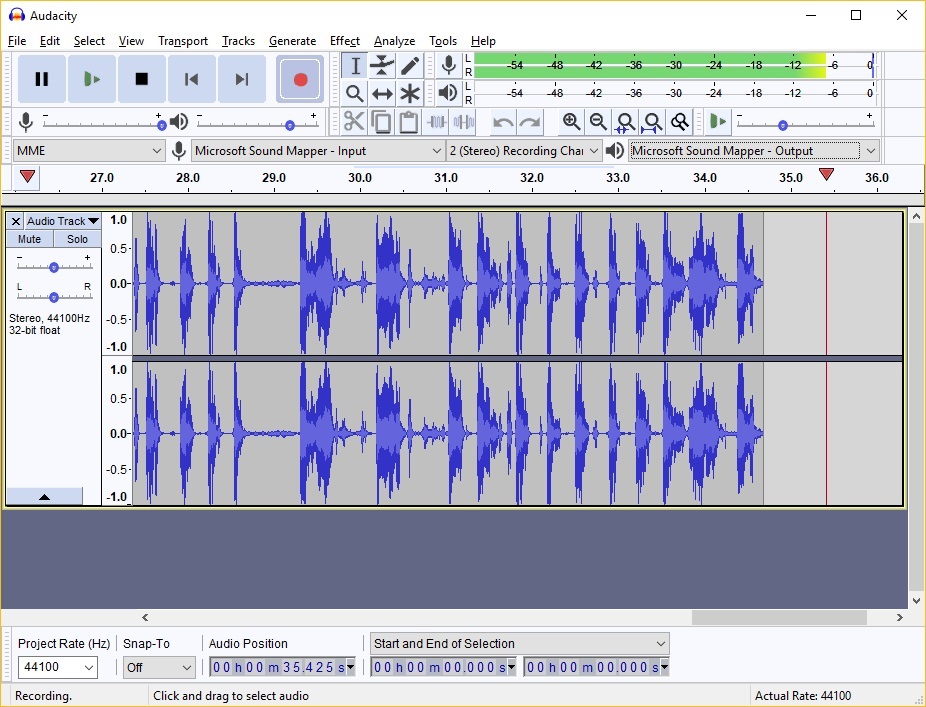
Task: Mute the Audio Track
Action: pos(30,239)
